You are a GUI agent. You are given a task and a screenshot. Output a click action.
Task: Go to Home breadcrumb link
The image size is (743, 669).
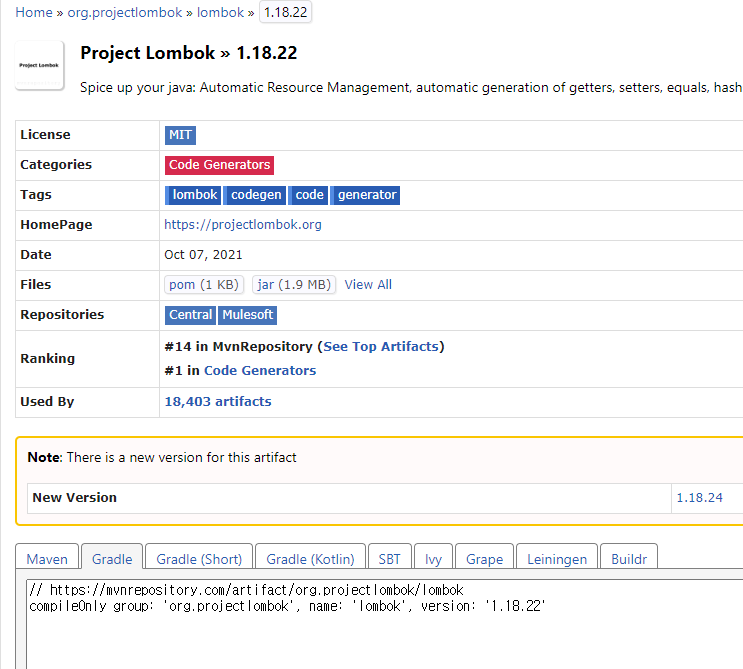34,12
